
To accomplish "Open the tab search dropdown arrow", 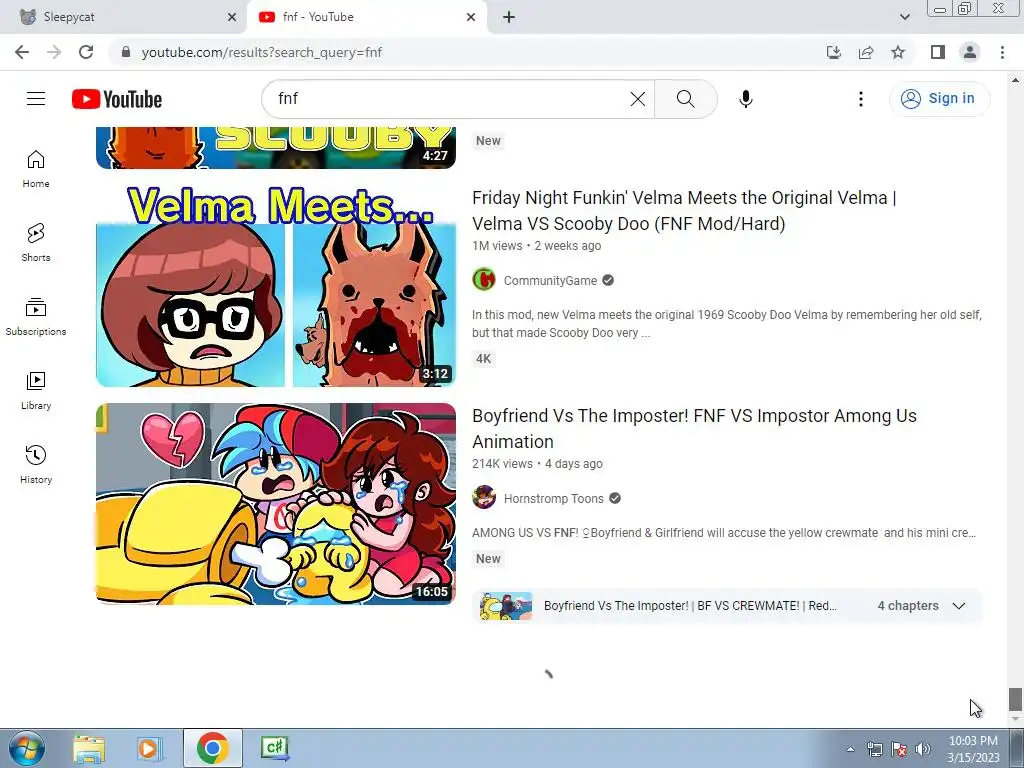I will pyautogui.click(x=904, y=17).
